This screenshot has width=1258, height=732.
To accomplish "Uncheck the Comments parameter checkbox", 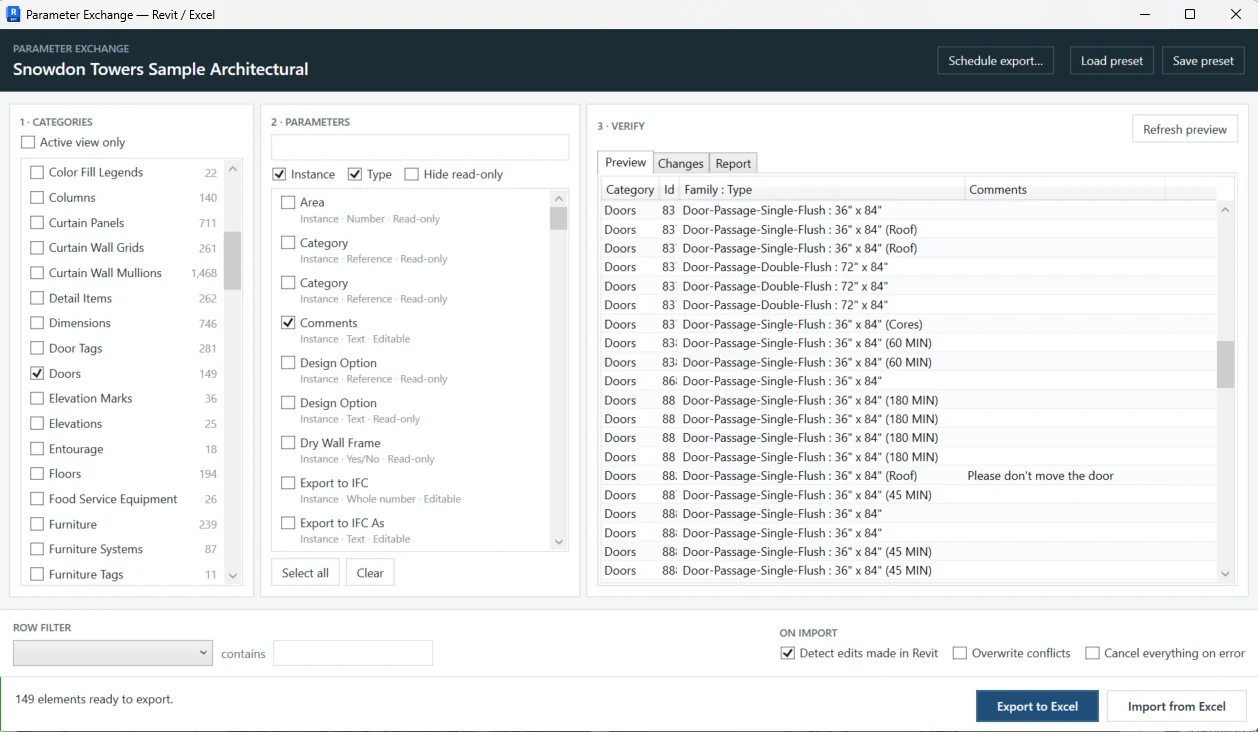I will point(288,323).
